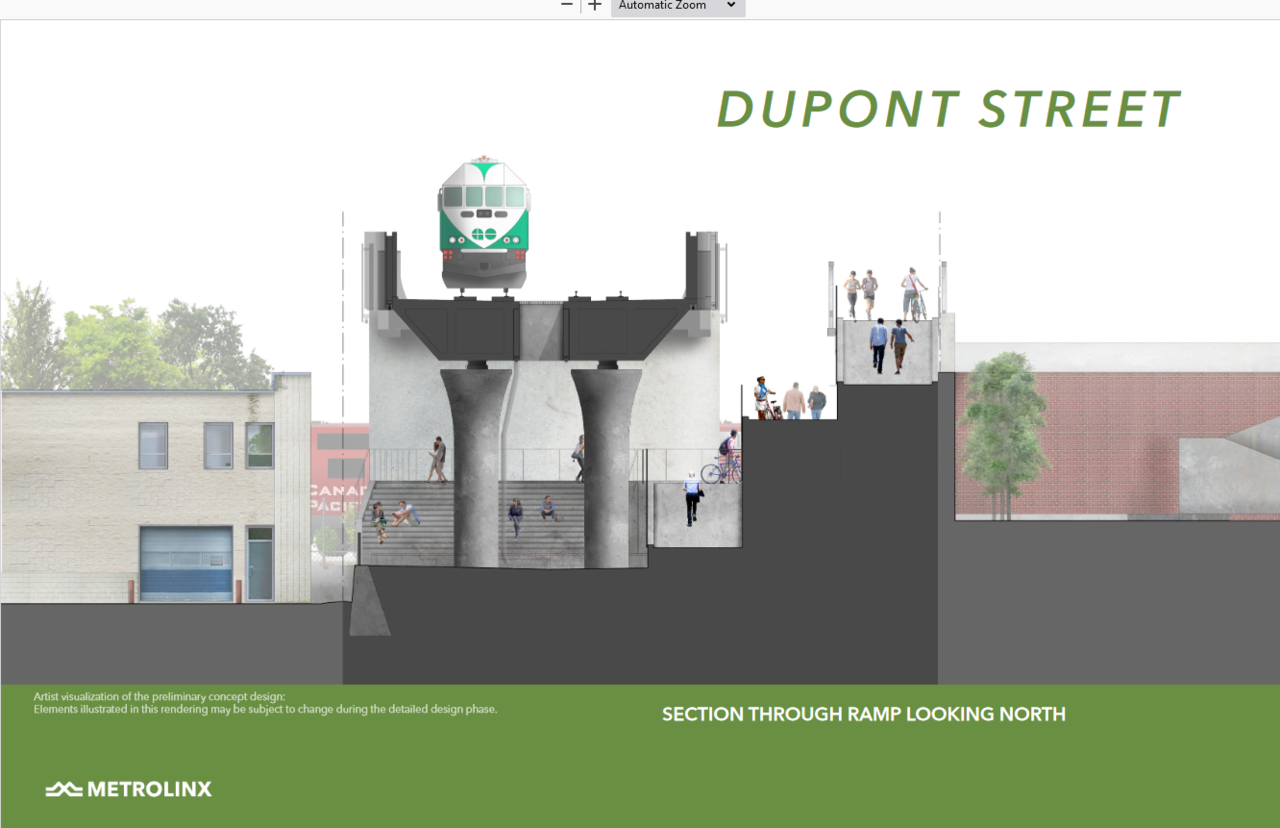Click the upper middle window of the left building
Viewport: 1280px width, 828px height.
click(x=218, y=445)
